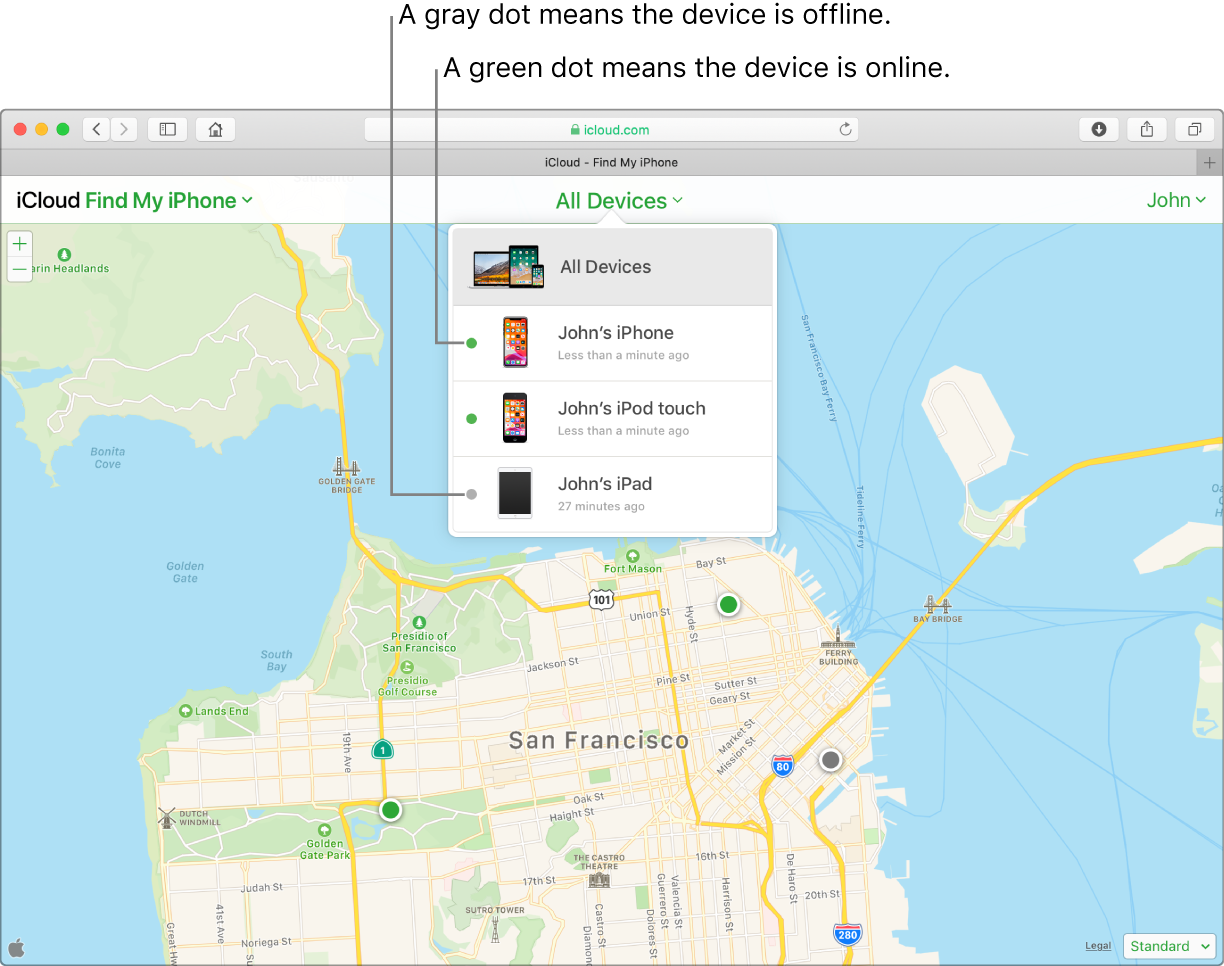Click the iCloud label in header
1224x966 pixels.
[48, 201]
